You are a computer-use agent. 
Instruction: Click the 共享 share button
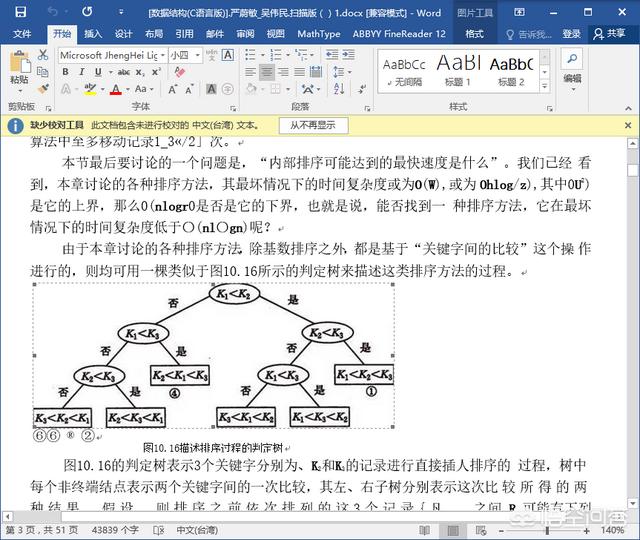coord(610,34)
